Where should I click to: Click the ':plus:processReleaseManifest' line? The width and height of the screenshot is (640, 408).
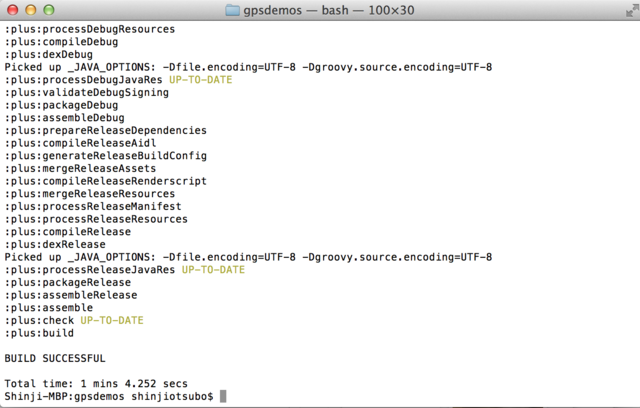[x=93, y=206]
